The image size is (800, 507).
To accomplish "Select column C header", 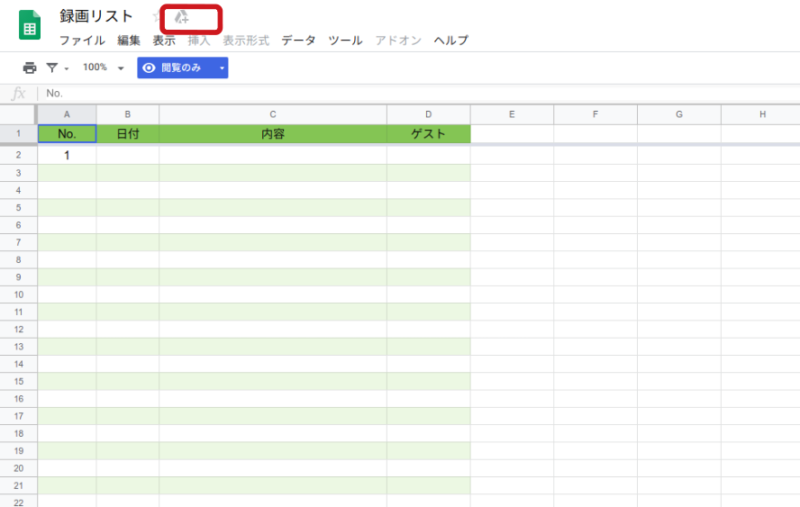I will pyautogui.click(x=273, y=114).
